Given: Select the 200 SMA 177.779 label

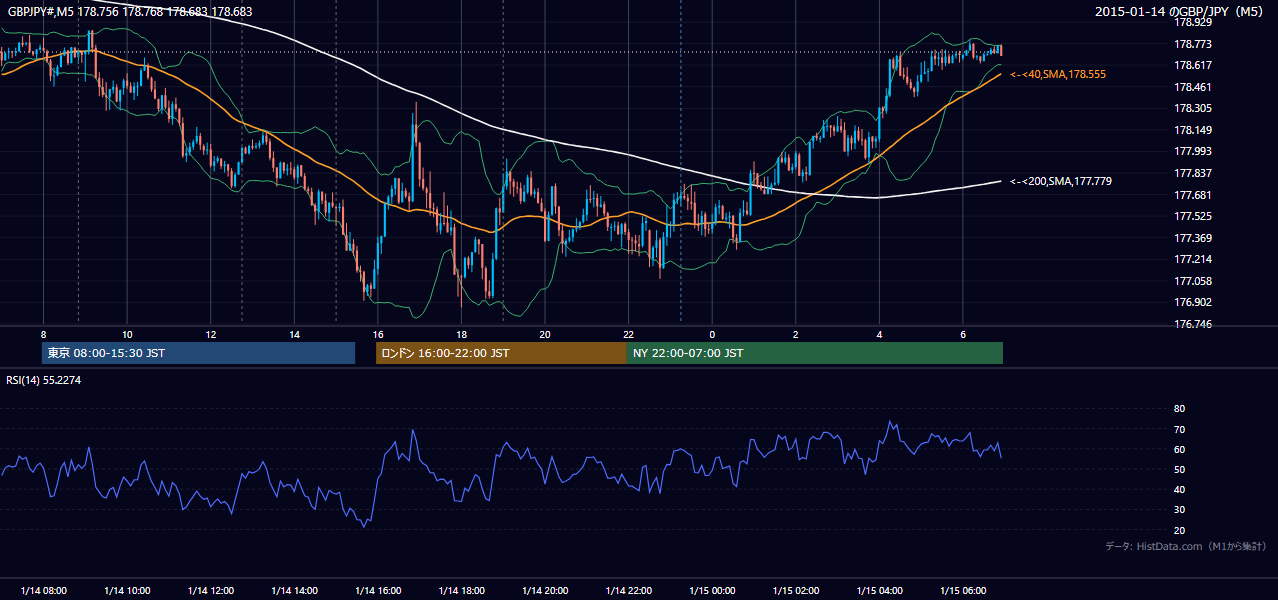Looking at the screenshot, I should point(1061,181).
